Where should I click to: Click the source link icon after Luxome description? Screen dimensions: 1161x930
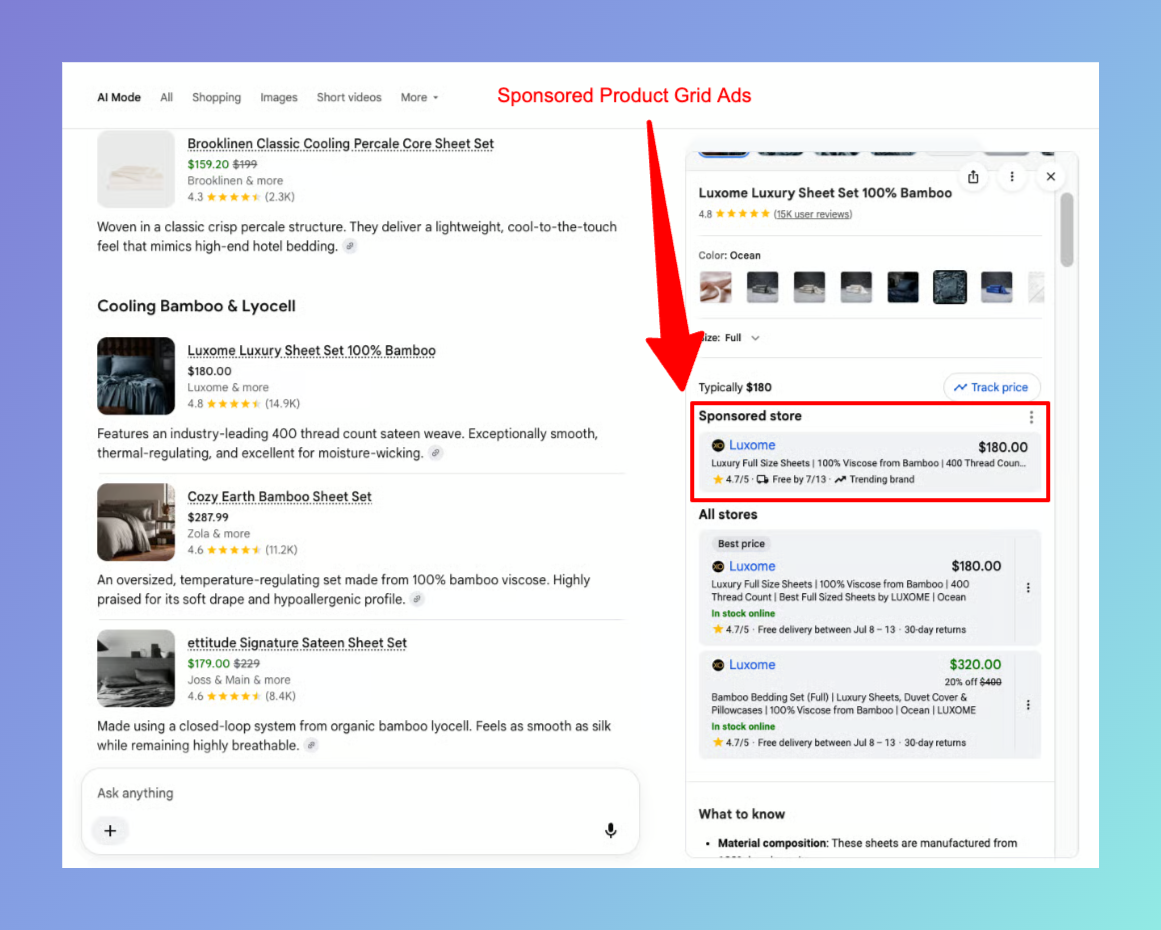click(x=436, y=453)
